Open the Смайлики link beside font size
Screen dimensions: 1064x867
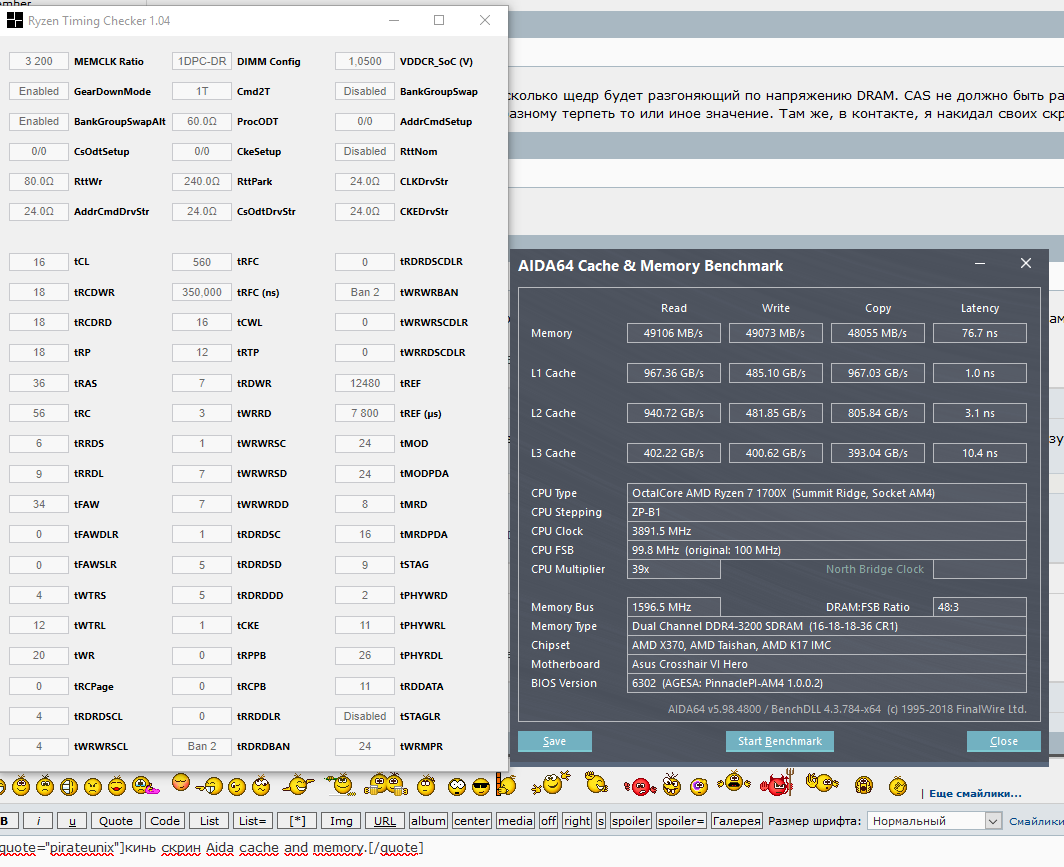click(1036, 821)
